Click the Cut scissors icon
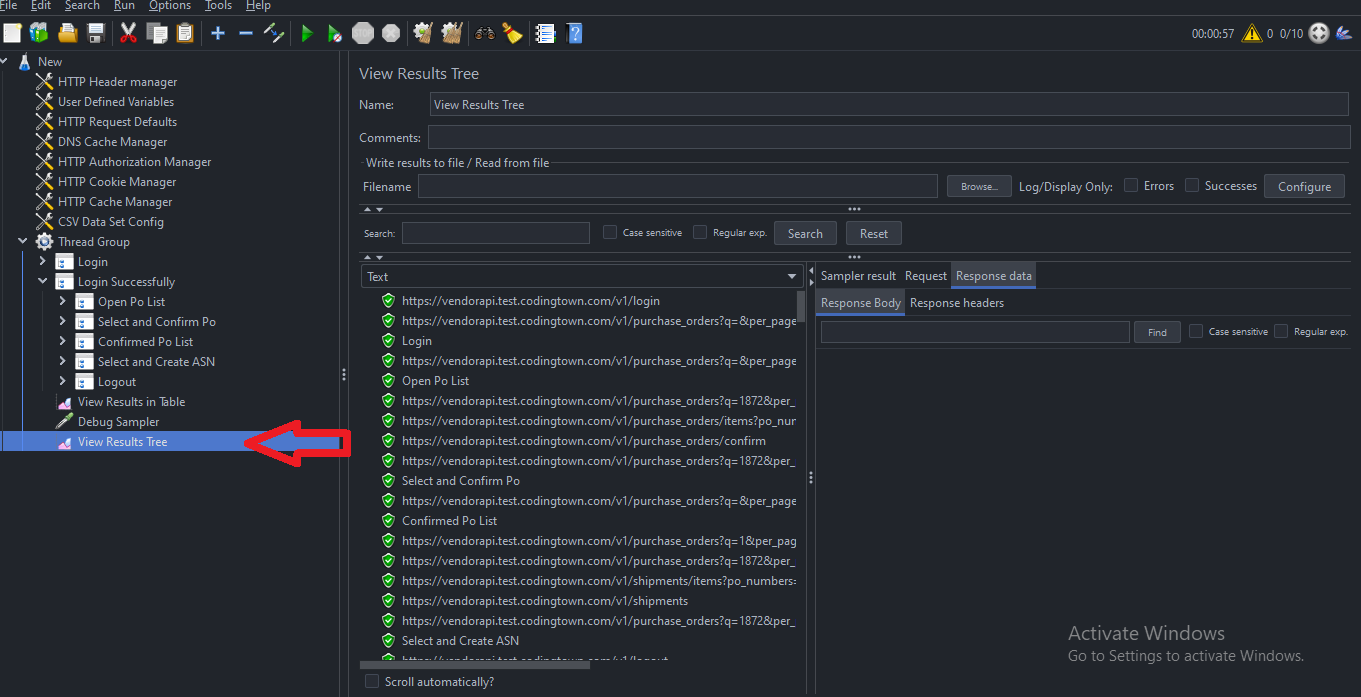This screenshot has height=697, width=1361. click(x=128, y=33)
